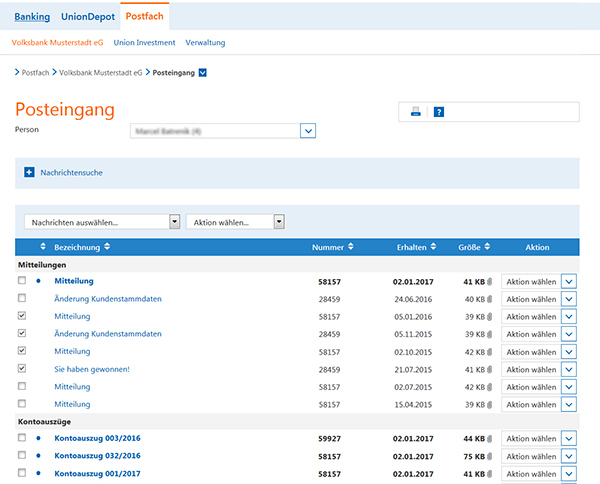Tick checkbox for Änderung Kundenstammdaten 24.06.2016
This screenshot has height=484, width=600.
pyautogui.click(x=22, y=298)
